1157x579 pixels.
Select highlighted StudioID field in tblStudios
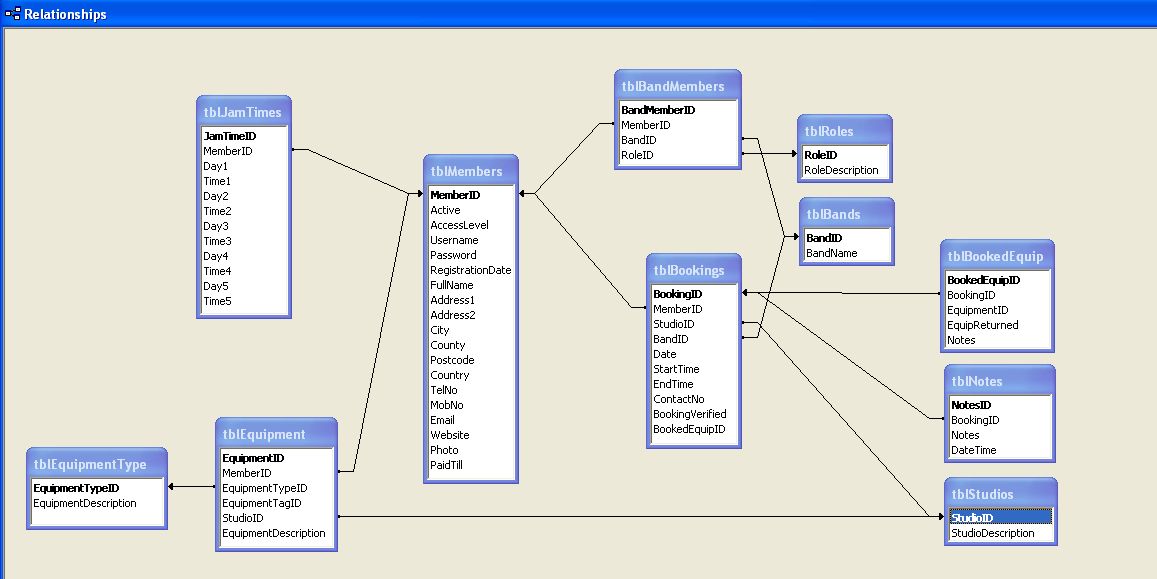1001,518
